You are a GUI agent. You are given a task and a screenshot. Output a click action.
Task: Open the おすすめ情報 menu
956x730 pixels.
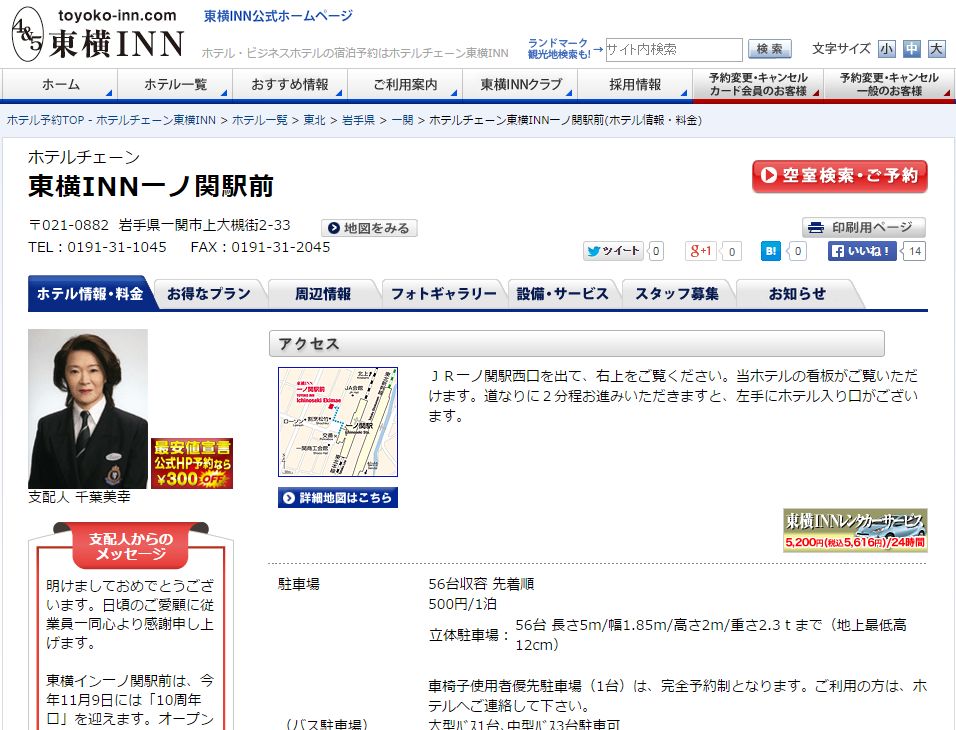click(290, 84)
